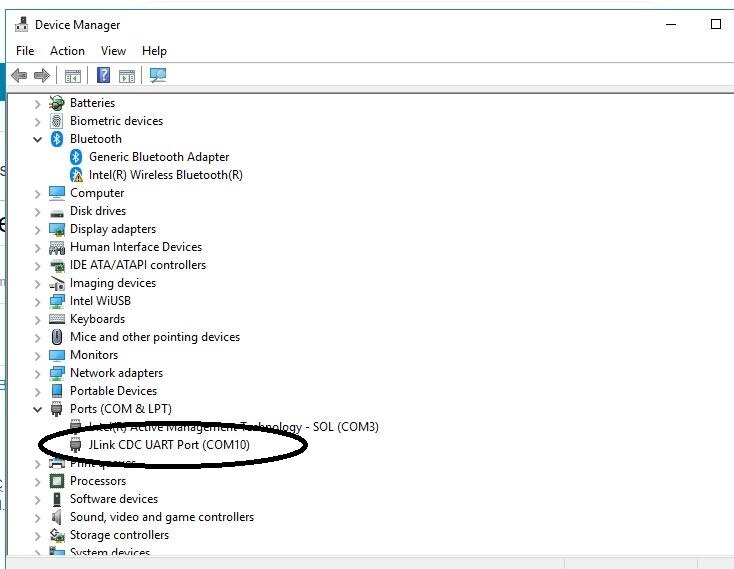
Task: Select the Imaging devices label
Action: (113, 283)
